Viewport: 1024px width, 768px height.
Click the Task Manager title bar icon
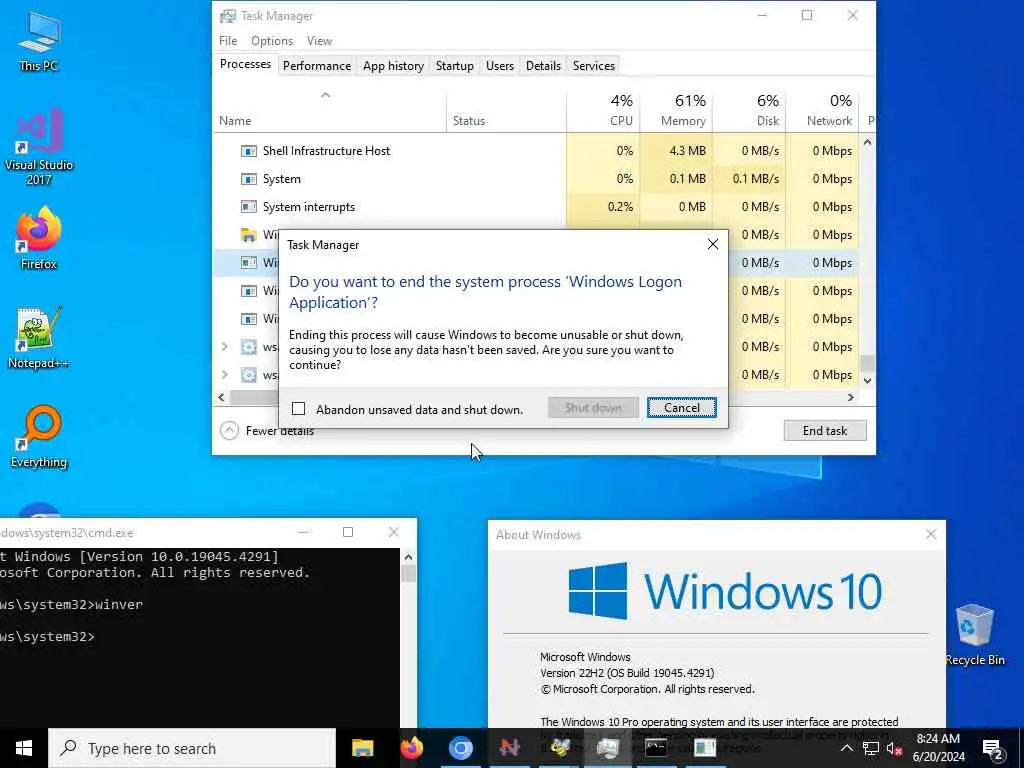click(228, 16)
